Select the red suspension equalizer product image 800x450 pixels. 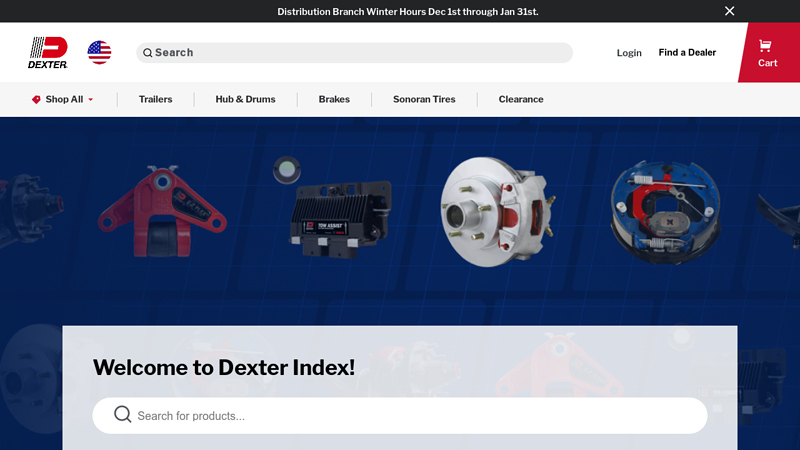tap(162, 211)
